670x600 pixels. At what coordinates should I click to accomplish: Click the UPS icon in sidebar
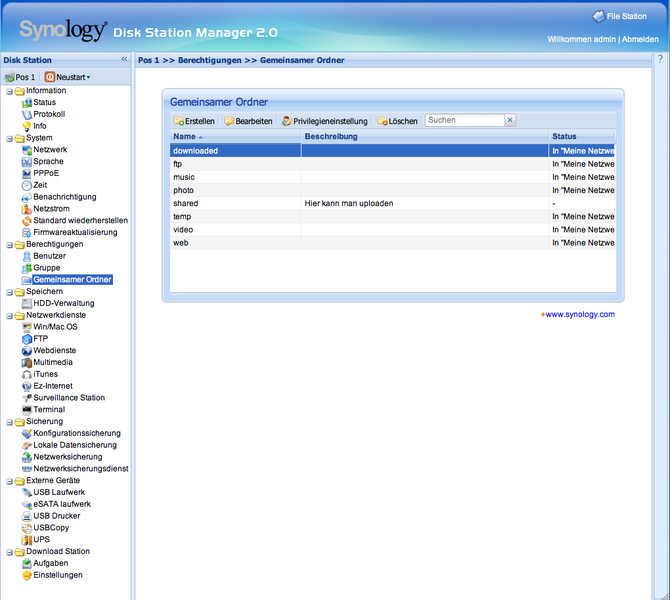click(x=26, y=540)
